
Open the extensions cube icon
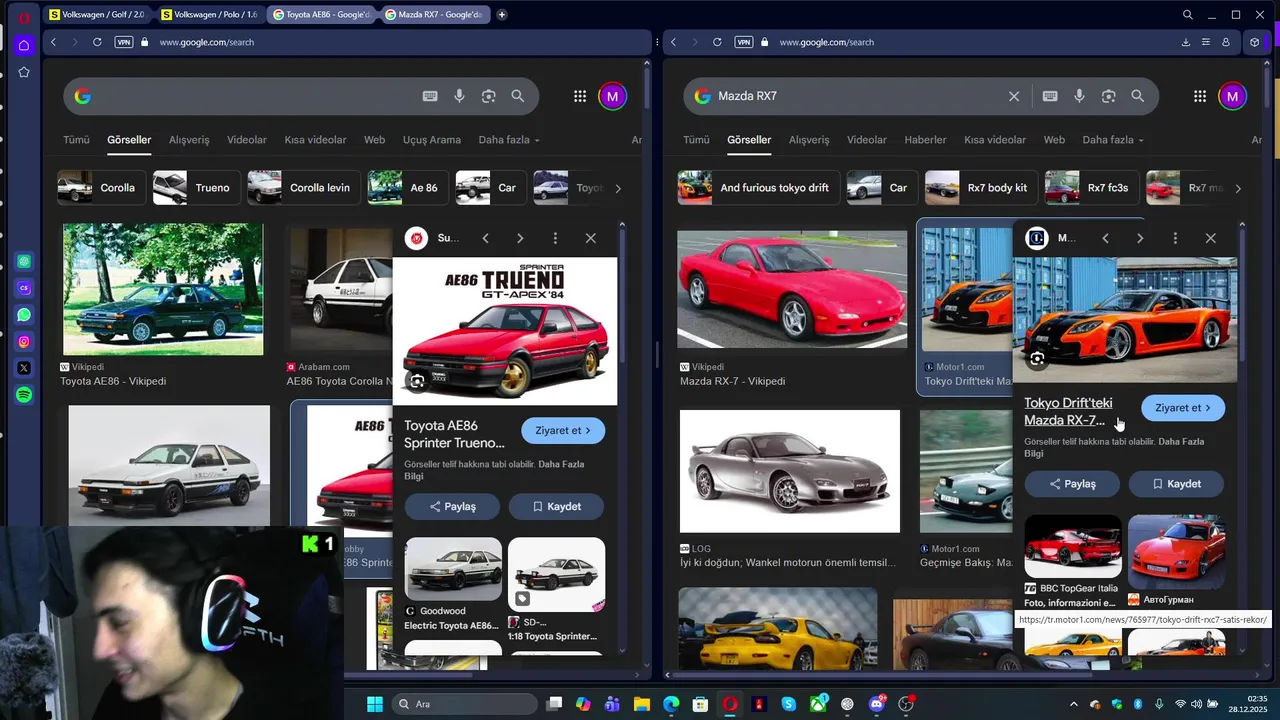tap(1255, 42)
